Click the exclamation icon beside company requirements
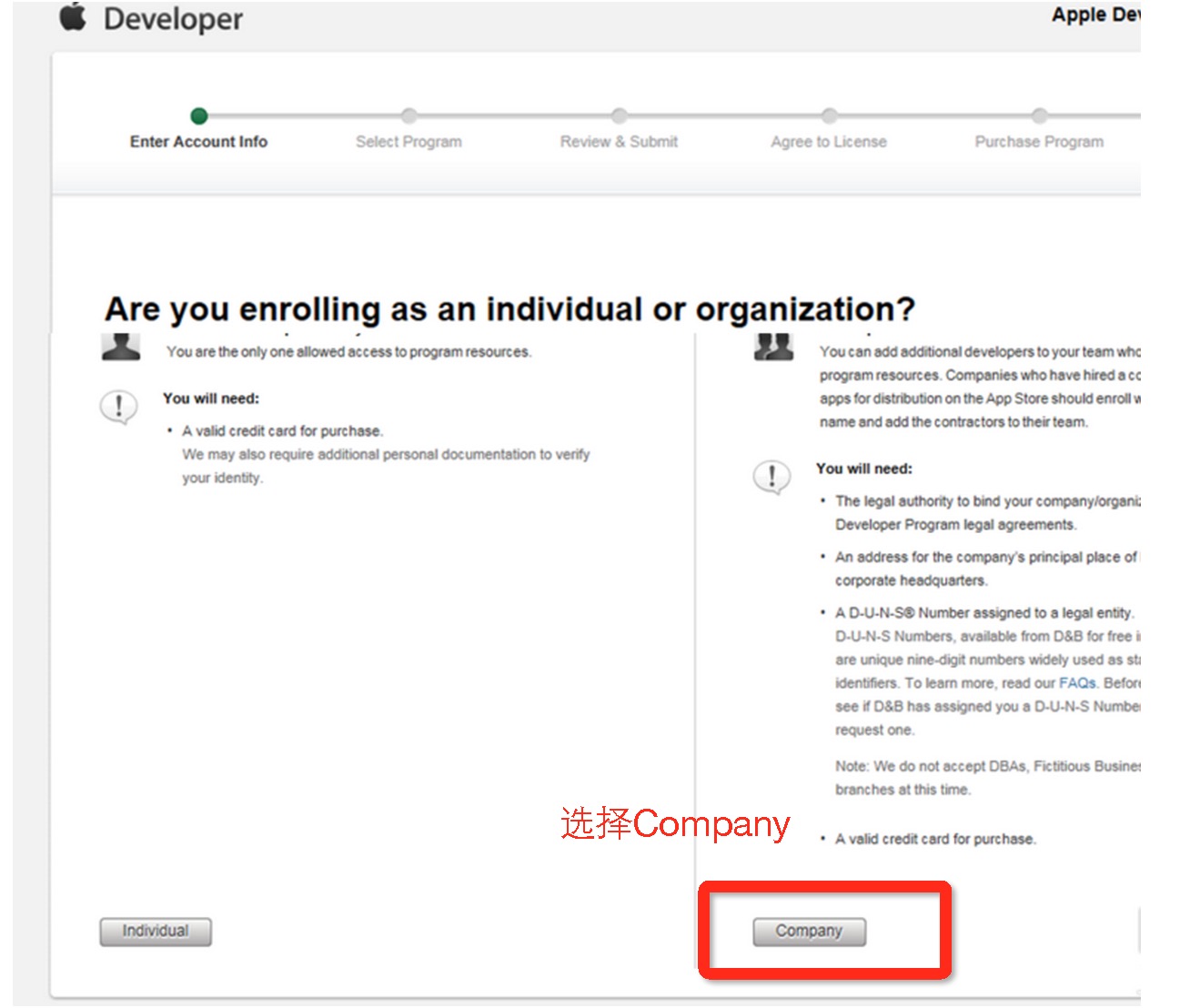Image resolution: width=1190 pixels, height=1008 pixels. coord(771,478)
